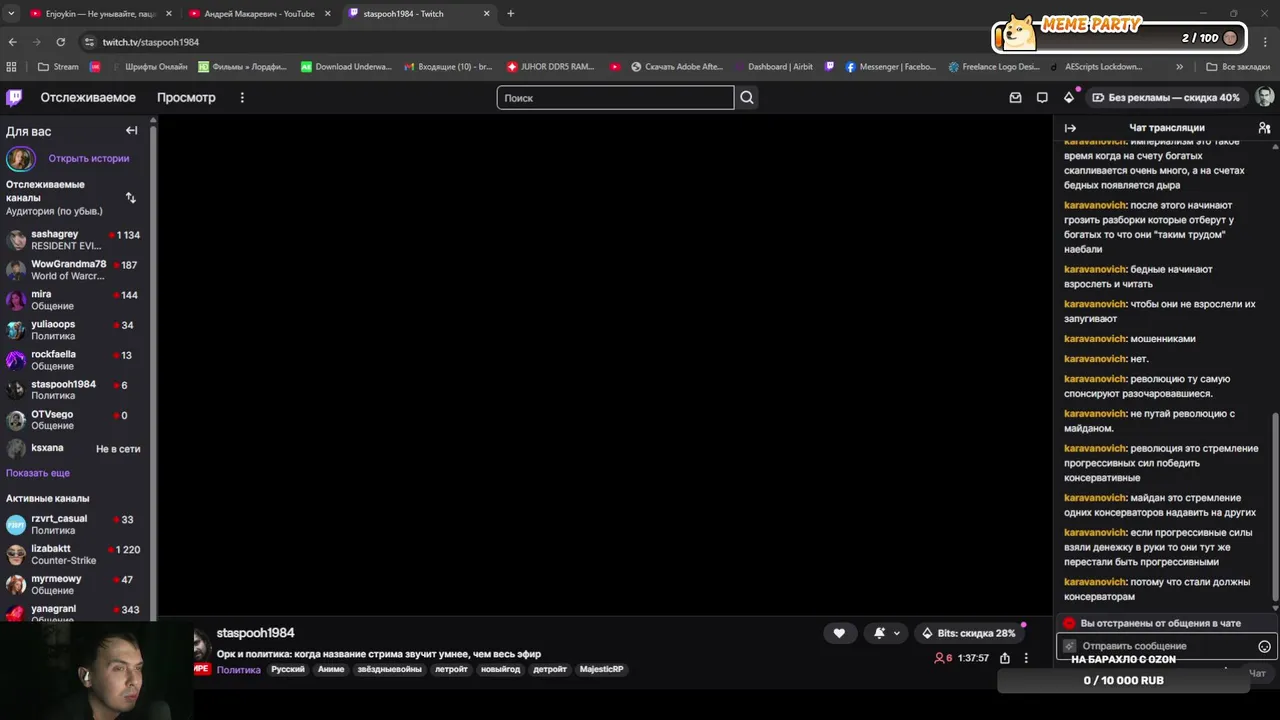The image size is (1280, 720).
Task: Click the 'новыйгод' stream tag
Action: click(500, 670)
